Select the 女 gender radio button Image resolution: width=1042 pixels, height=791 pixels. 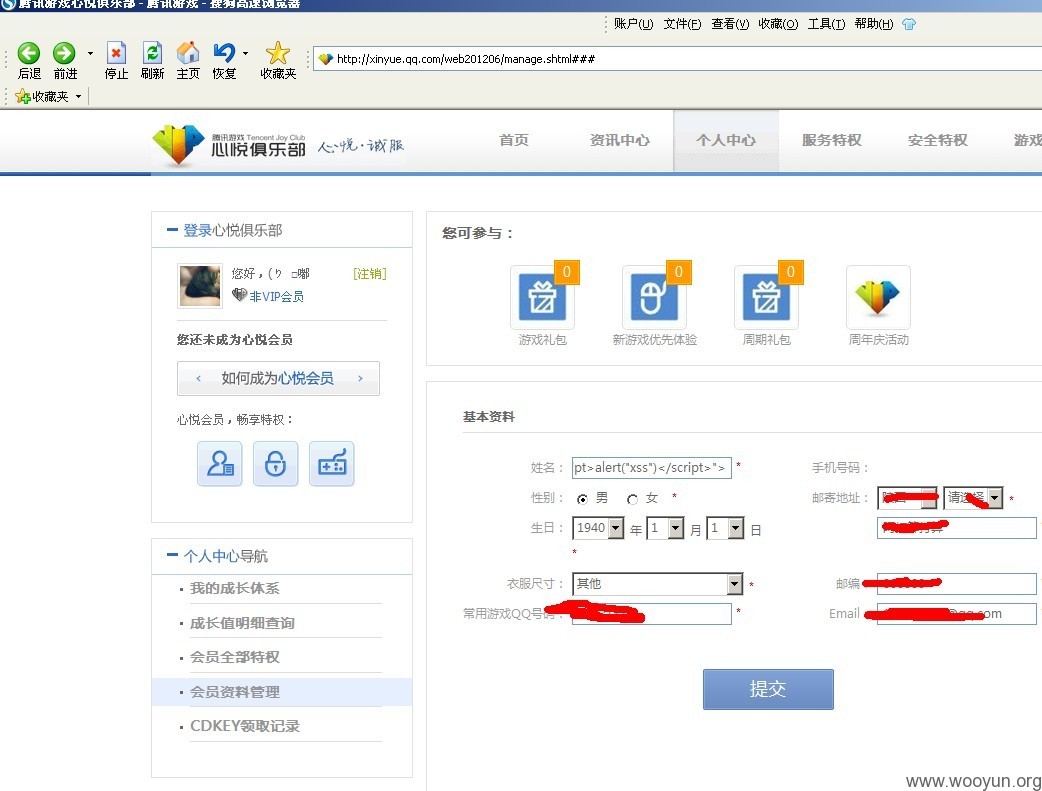point(633,499)
